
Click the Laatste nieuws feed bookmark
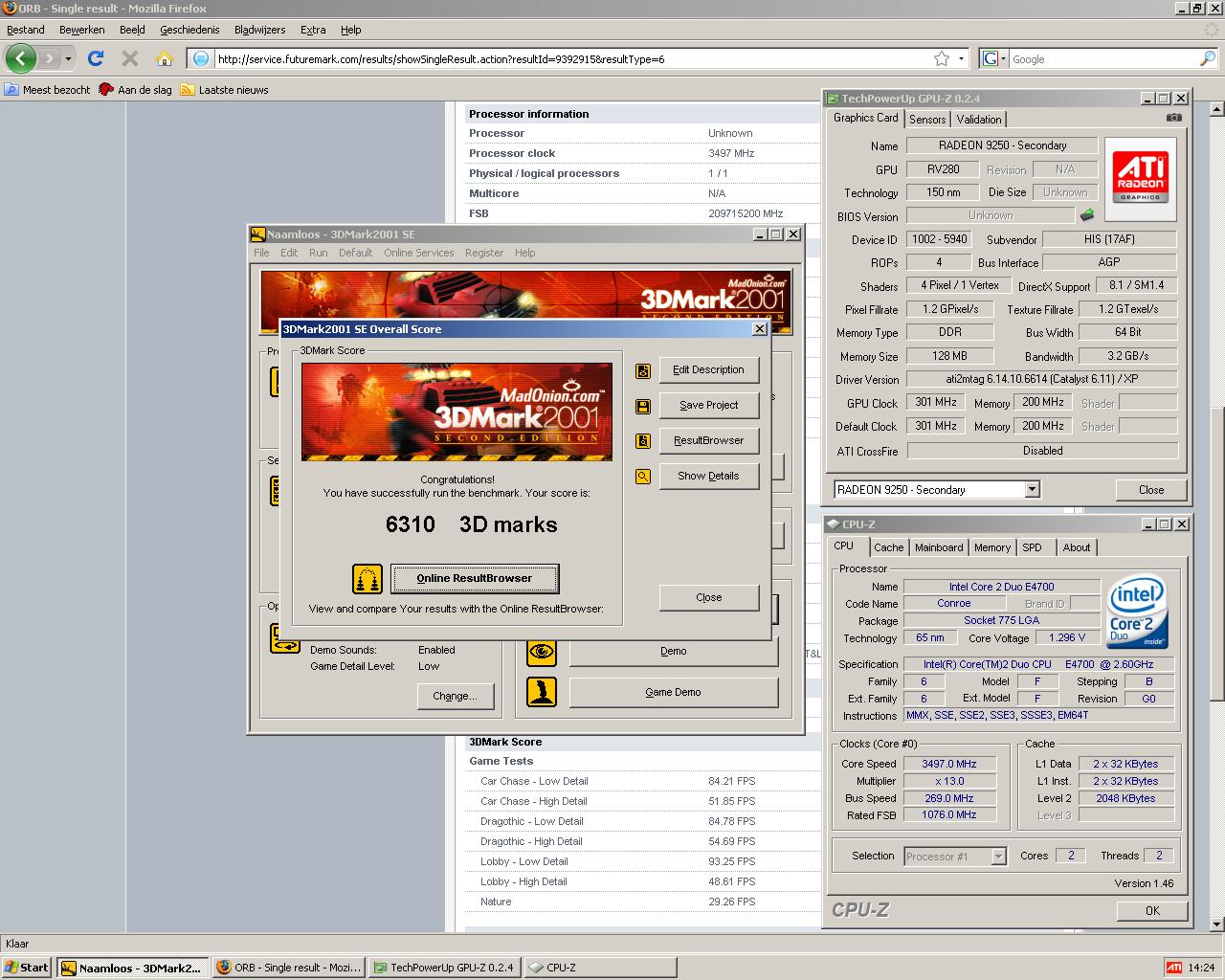[225, 90]
